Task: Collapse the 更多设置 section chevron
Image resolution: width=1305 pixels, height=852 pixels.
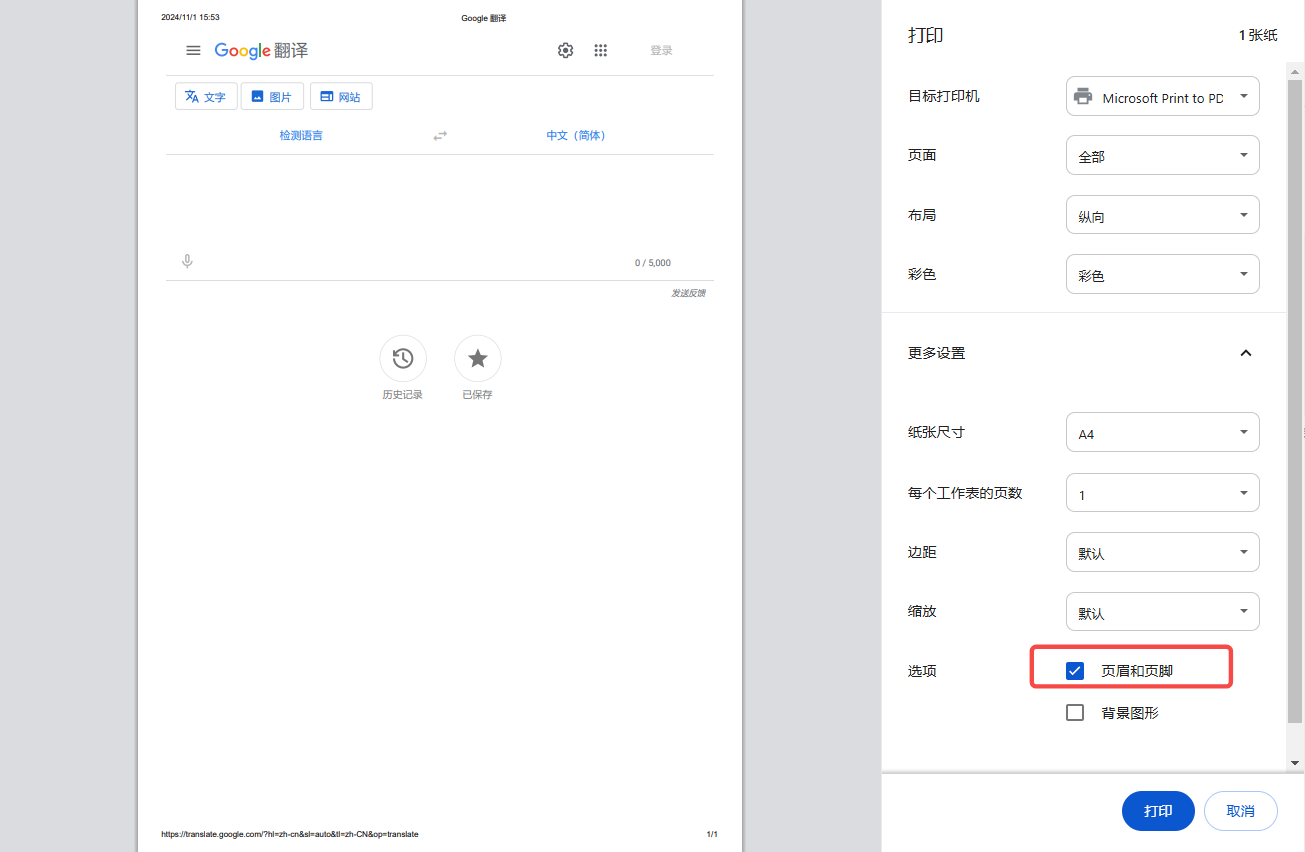Action: coord(1246,353)
